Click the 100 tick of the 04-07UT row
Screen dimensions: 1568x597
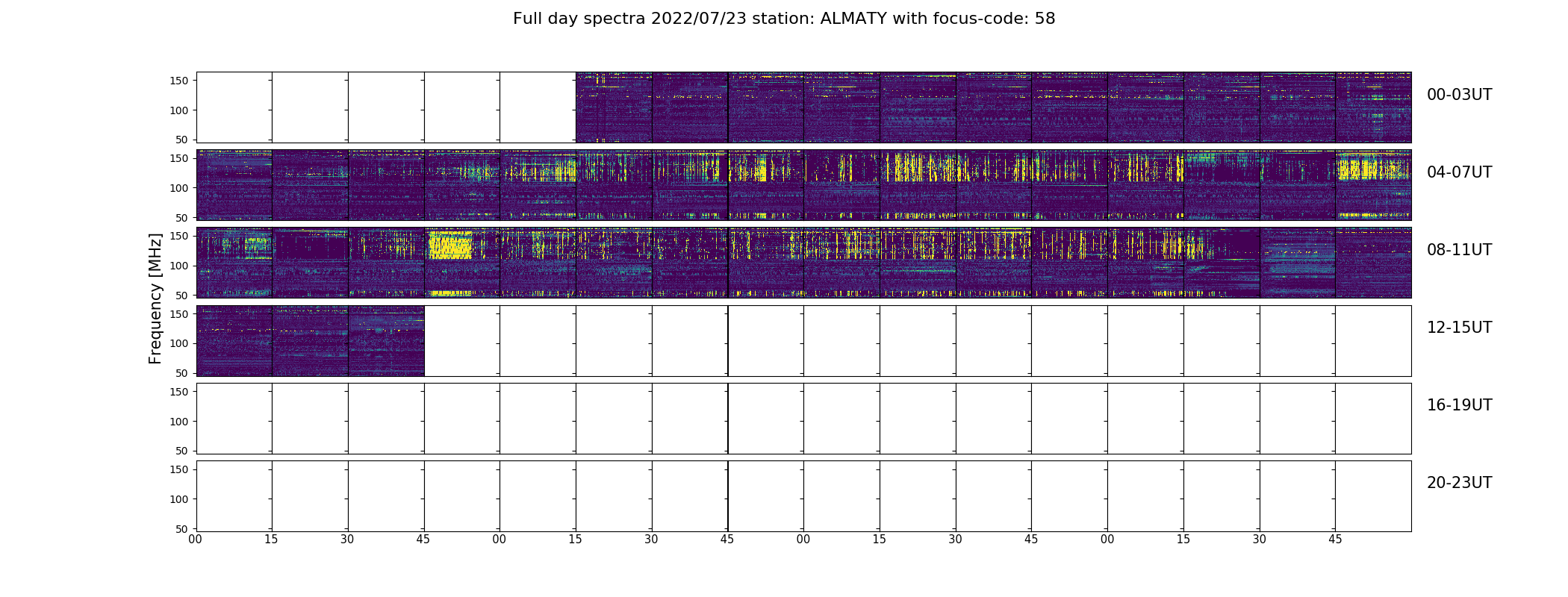point(178,188)
